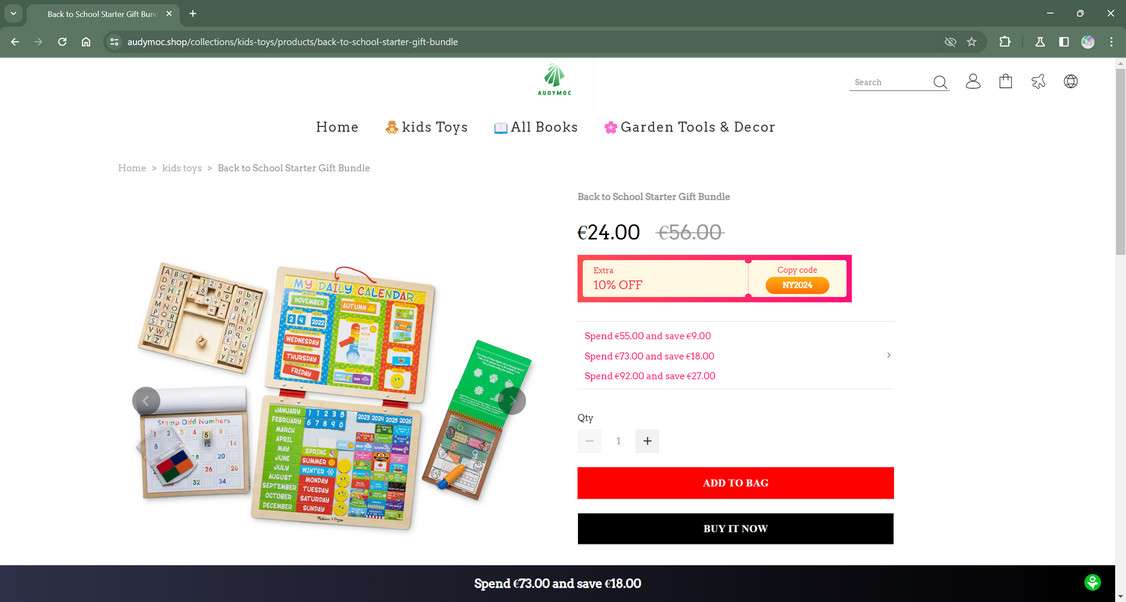Screen dimensions: 1126x602
Task: Show next product image arrow
Action: [512, 401]
